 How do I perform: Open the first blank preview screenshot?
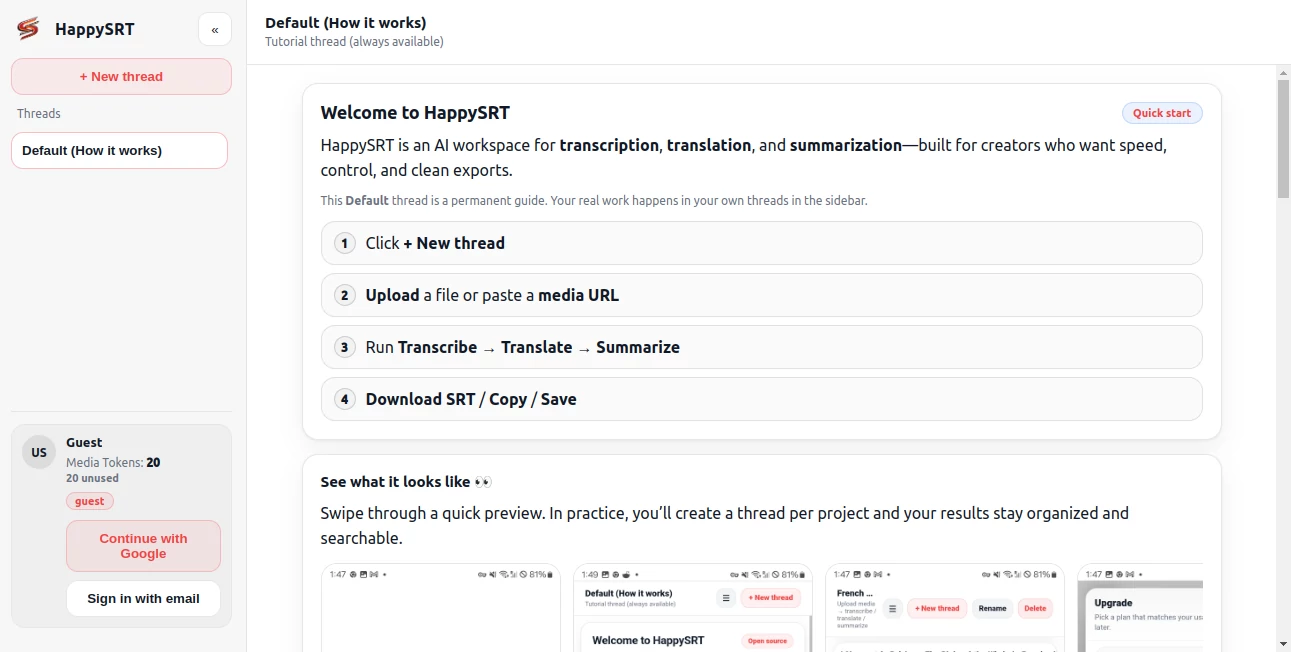pos(441,607)
